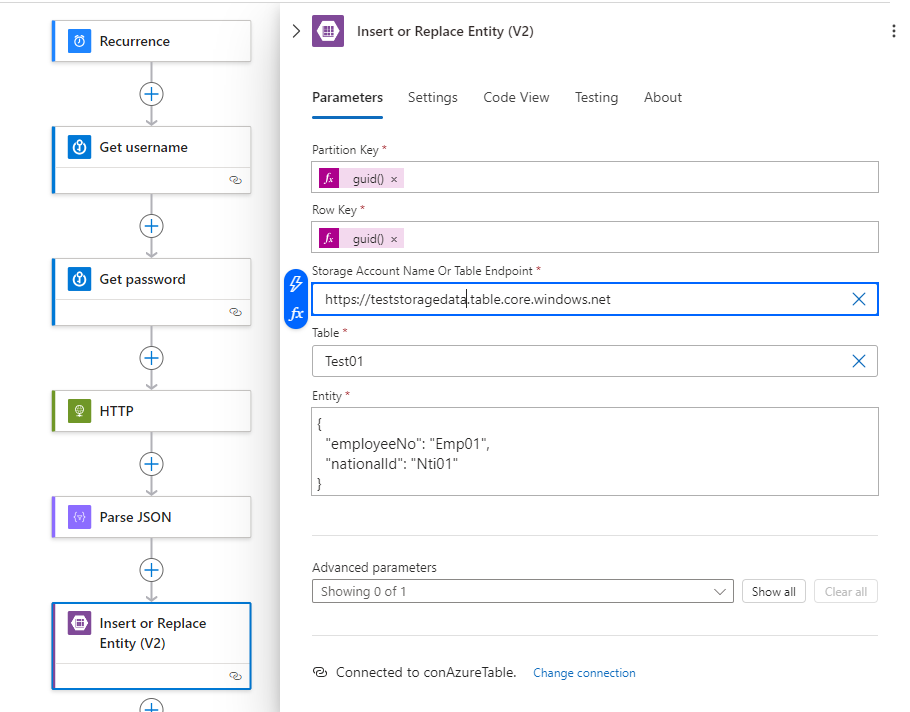This screenshot has height=712, width=910.
Task: Collapse the action details panel chevron
Action: click(x=296, y=31)
